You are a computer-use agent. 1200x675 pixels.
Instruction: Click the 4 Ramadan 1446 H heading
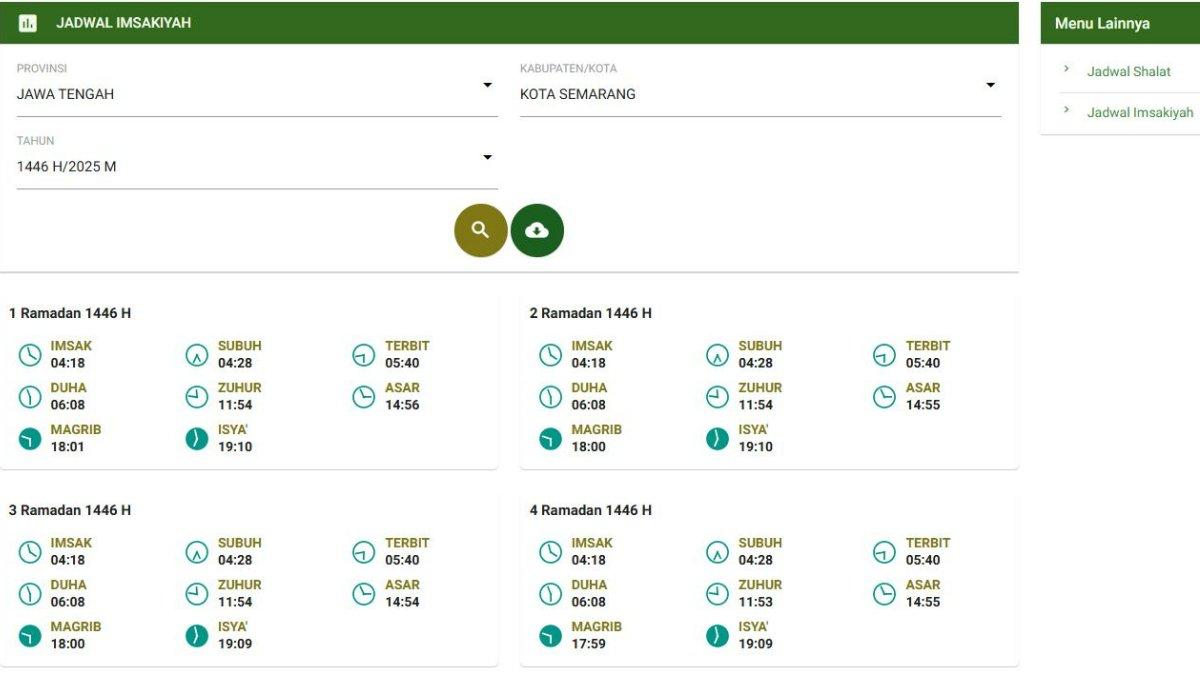point(590,510)
